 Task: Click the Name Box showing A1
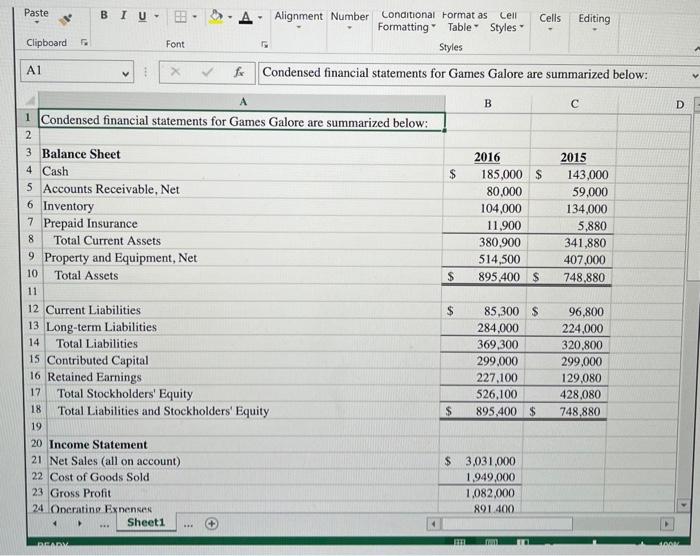pyautogui.click(x=71, y=71)
